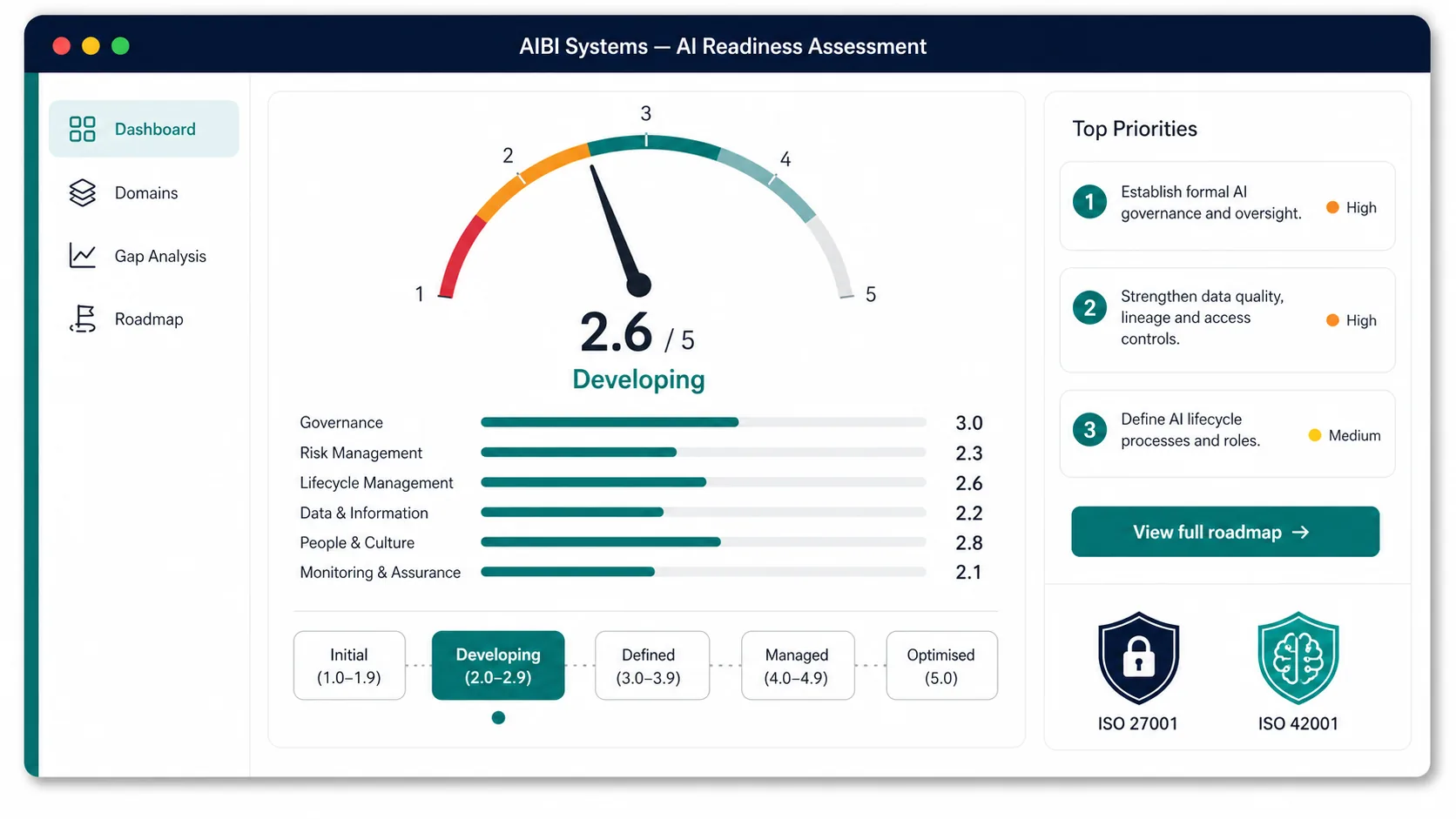This screenshot has width=1456, height=819.
Task: Click the Risk Management score 2.3
Action: point(969,453)
